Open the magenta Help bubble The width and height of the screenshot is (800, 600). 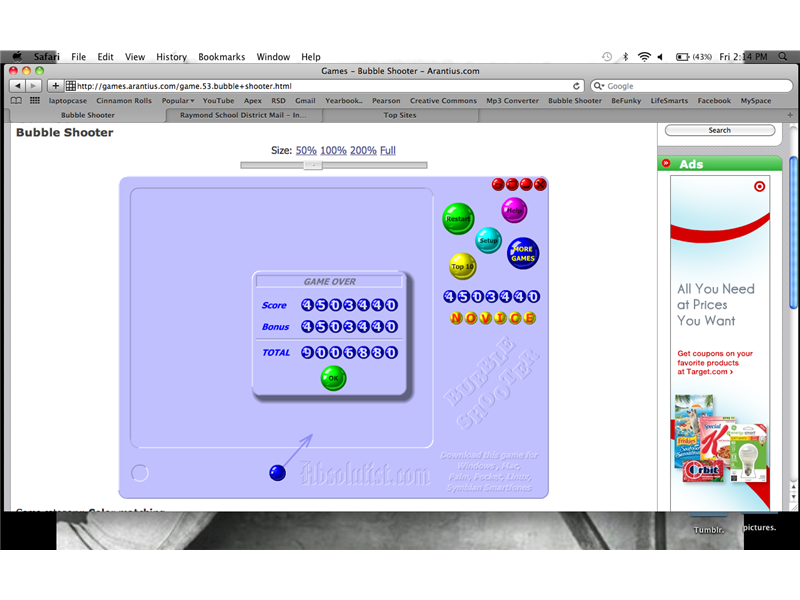coord(514,210)
